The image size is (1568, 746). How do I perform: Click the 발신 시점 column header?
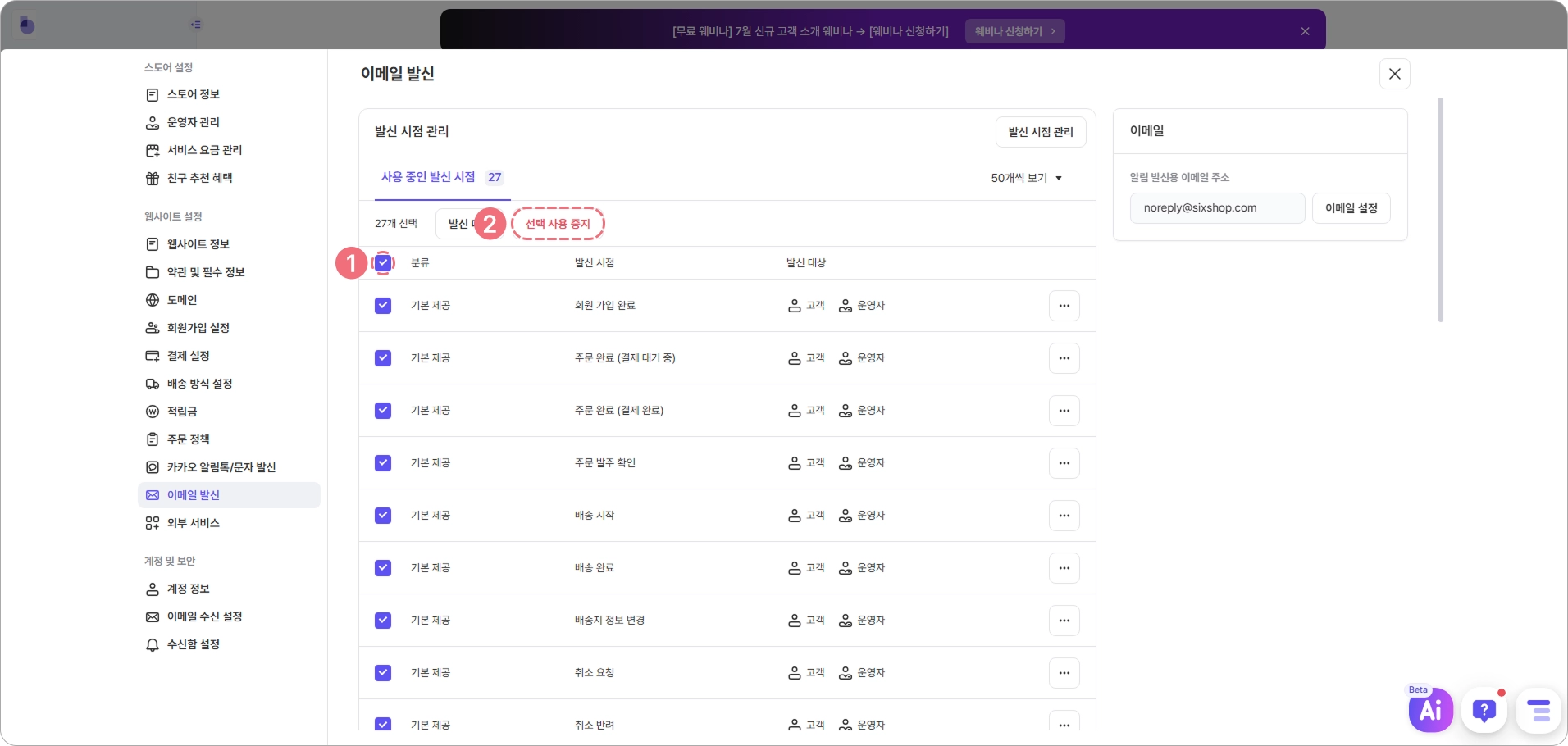click(x=595, y=262)
